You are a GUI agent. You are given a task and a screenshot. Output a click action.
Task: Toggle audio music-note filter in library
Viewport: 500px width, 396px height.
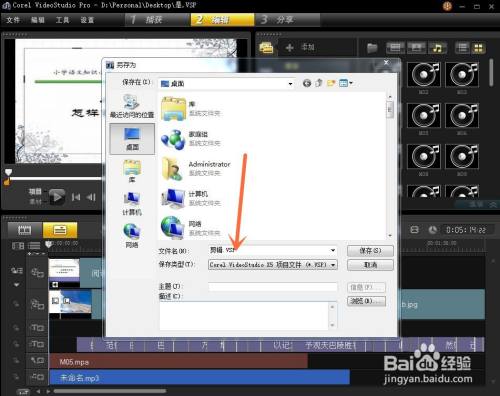tap(437, 48)
